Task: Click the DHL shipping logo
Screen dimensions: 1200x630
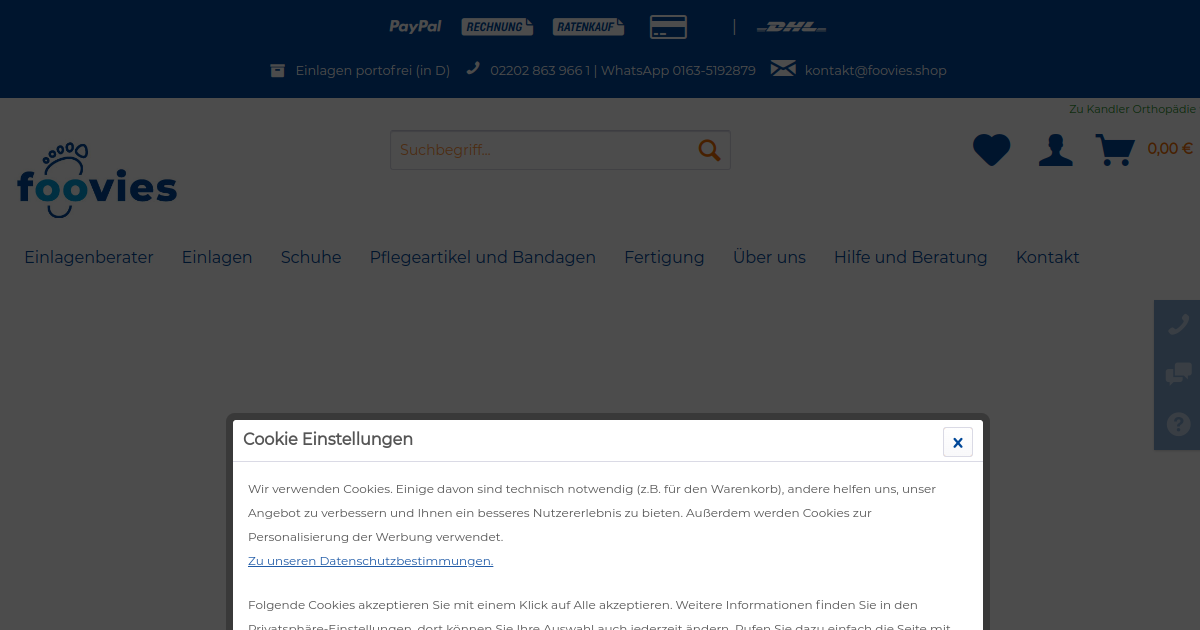Action: [791, 27]
